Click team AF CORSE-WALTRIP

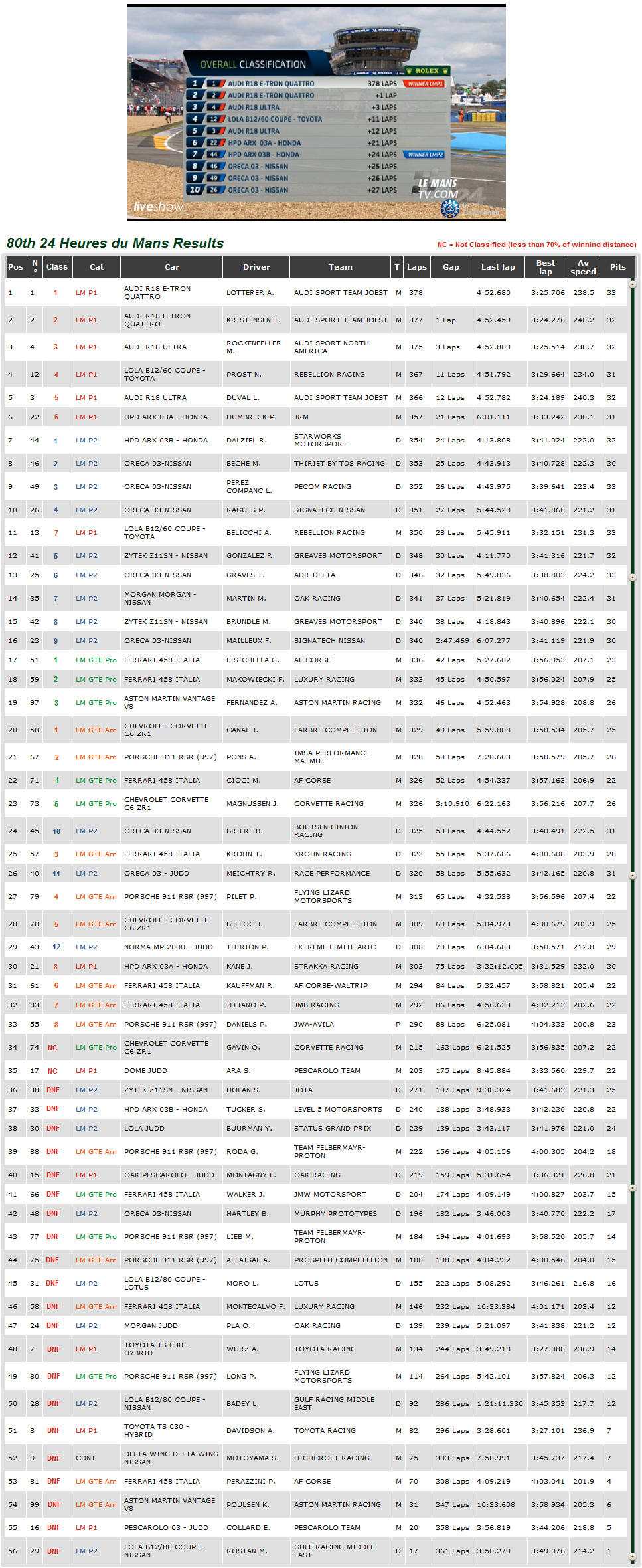[331, 985]
